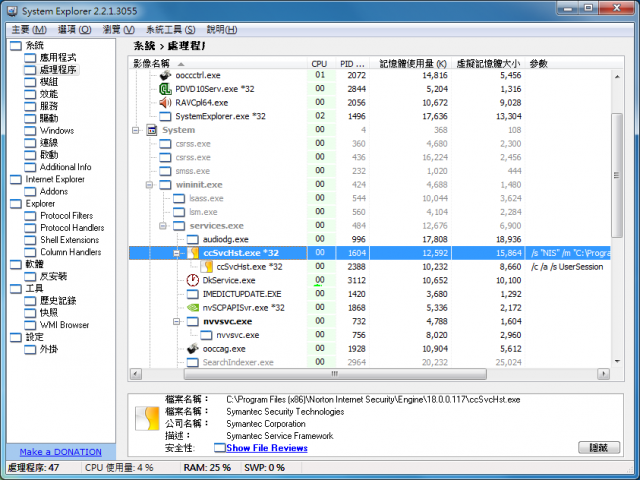
Task: Click the System Explorer title bar app icon
Action: tap(12, 11)
